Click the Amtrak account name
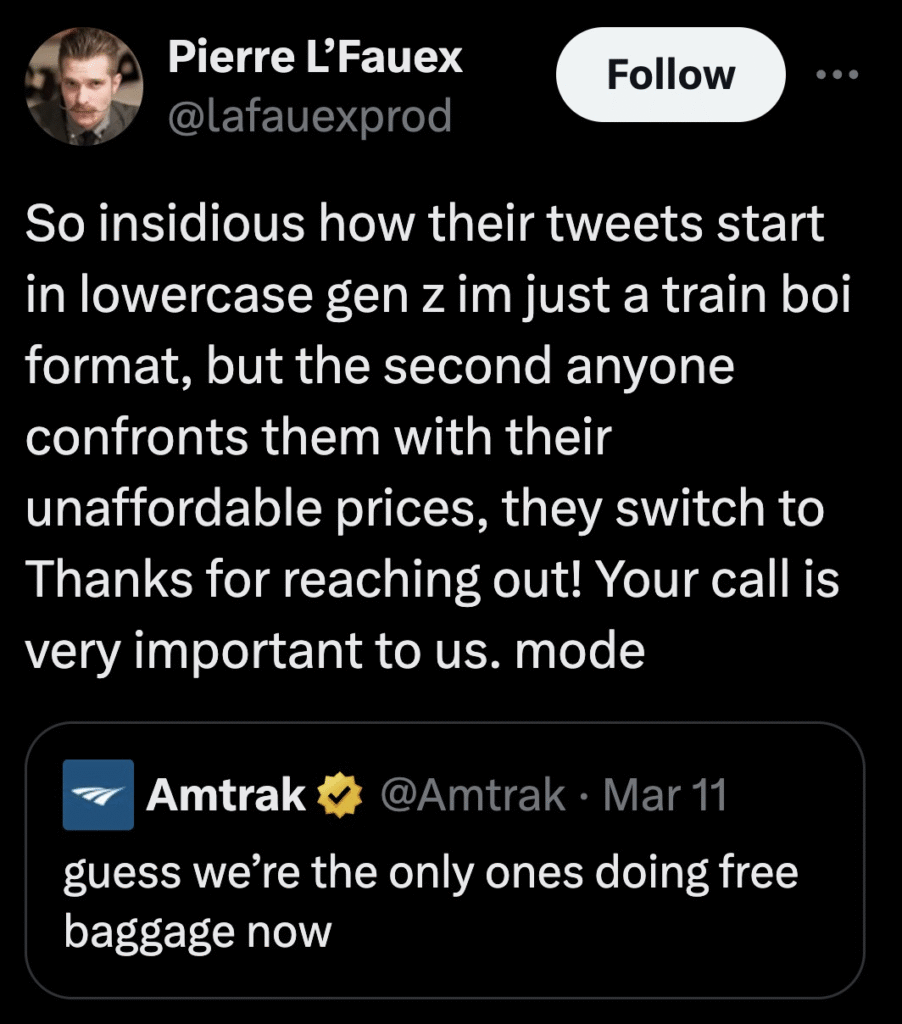 coord(226,796)
